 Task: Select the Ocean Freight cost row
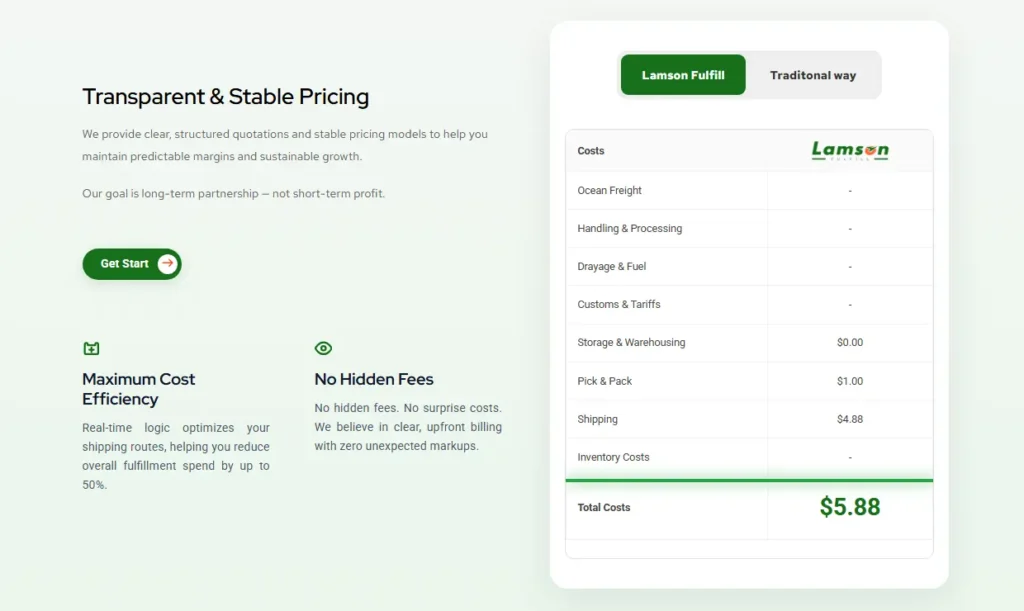[749, 190]
